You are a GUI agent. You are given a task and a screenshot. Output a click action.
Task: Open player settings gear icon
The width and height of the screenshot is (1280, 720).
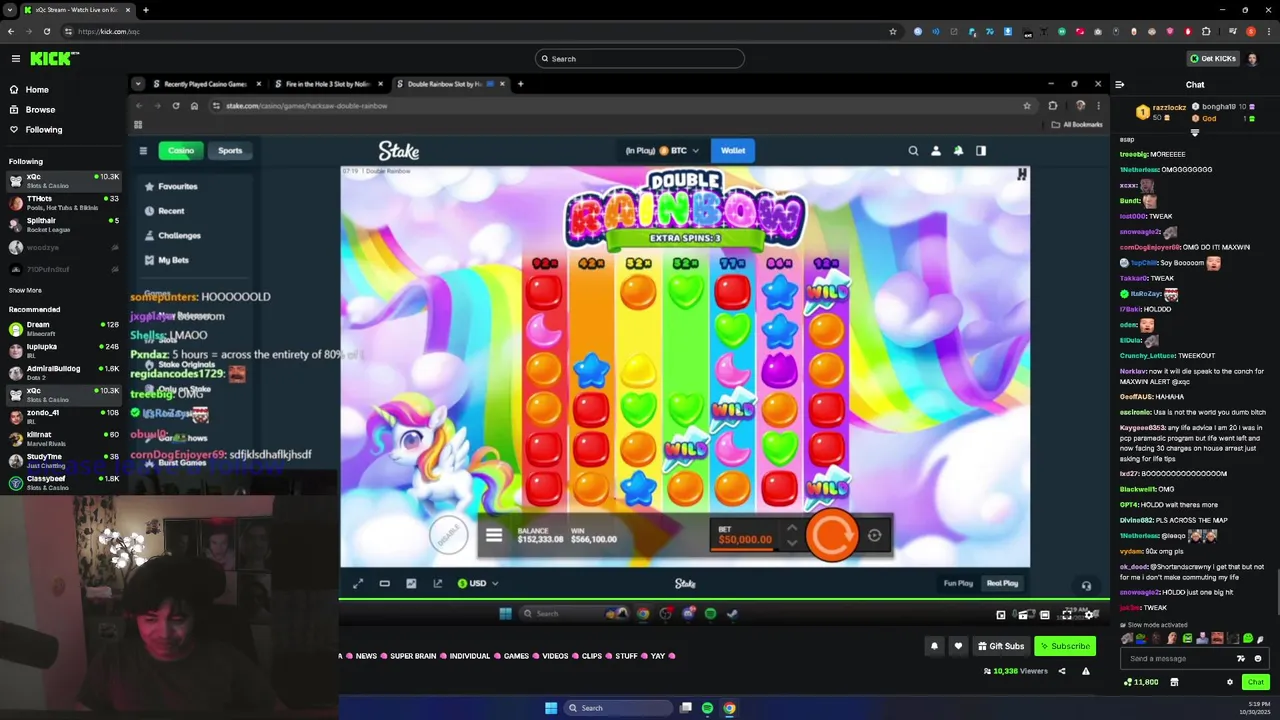(1091, 614)
